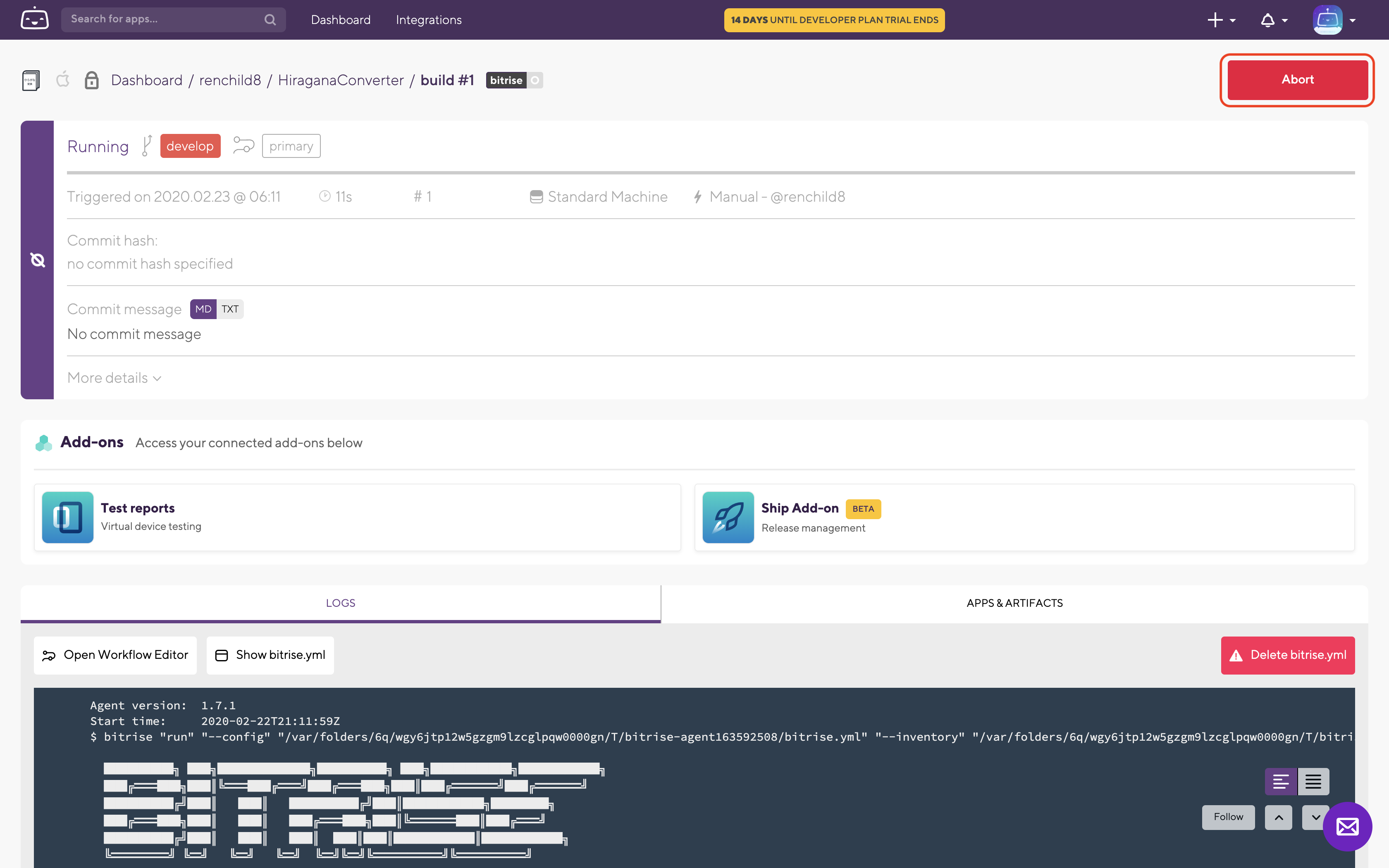Click the search magnifier icon
The width and height of the screenshot is (1389, 868).
click(x=270, y=19)
